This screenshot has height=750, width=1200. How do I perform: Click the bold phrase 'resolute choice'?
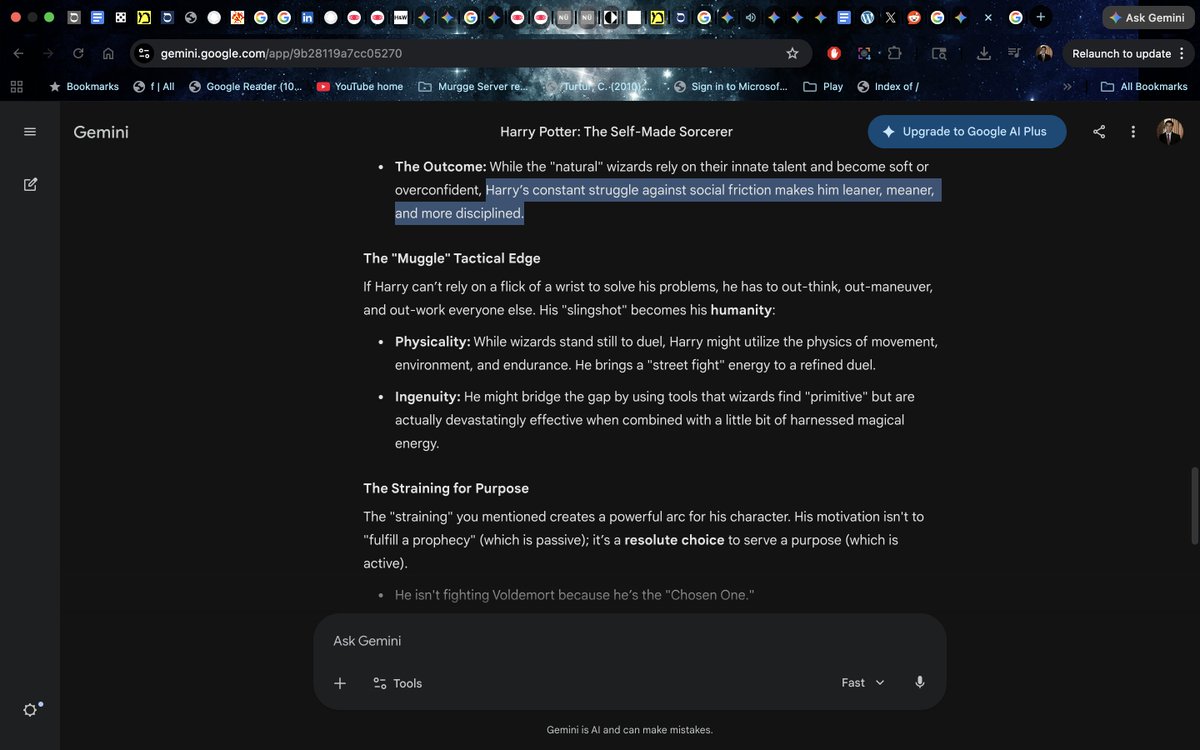(674, 540)
